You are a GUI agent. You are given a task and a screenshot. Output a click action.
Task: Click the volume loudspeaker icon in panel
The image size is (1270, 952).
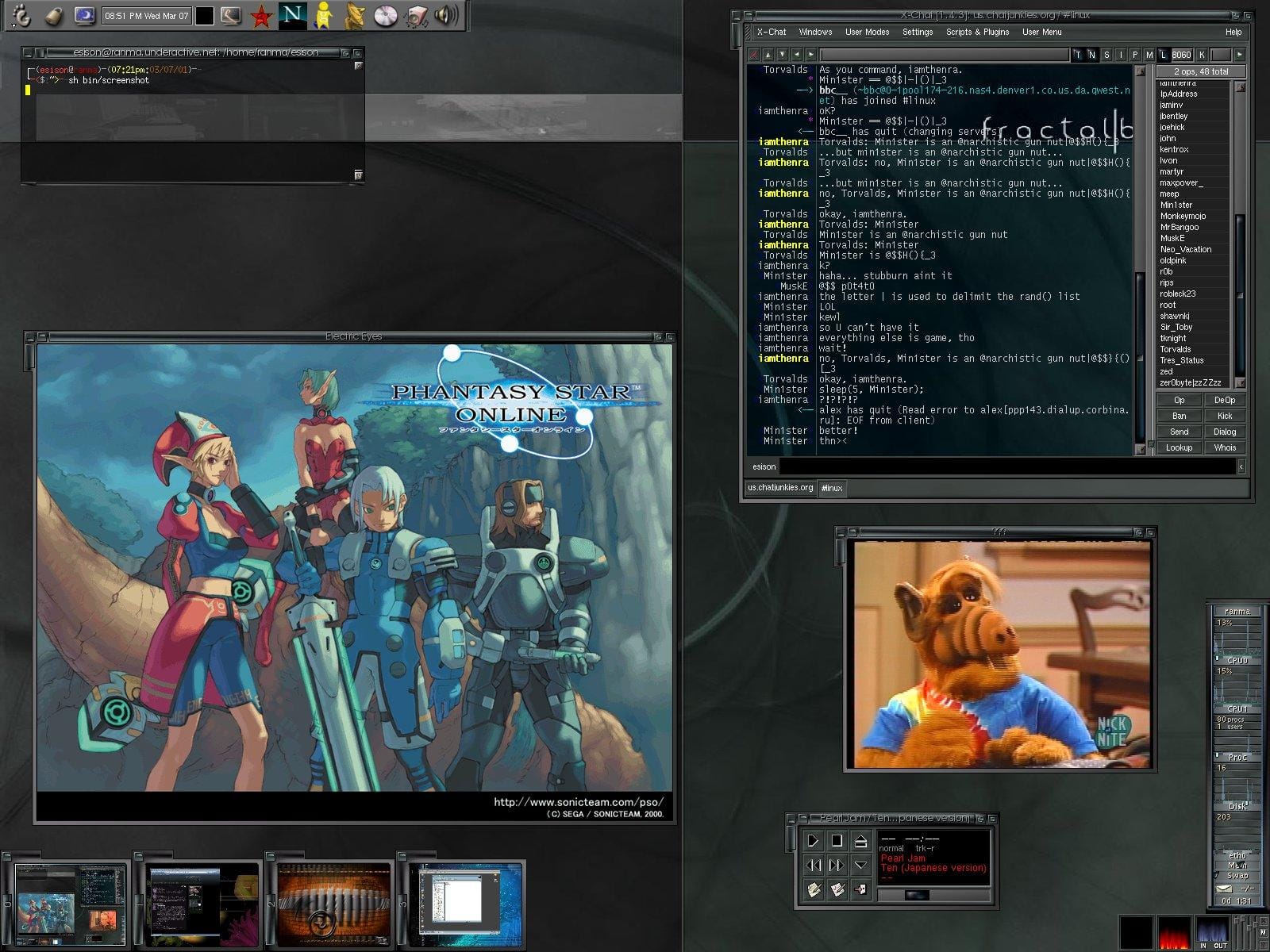447,14
